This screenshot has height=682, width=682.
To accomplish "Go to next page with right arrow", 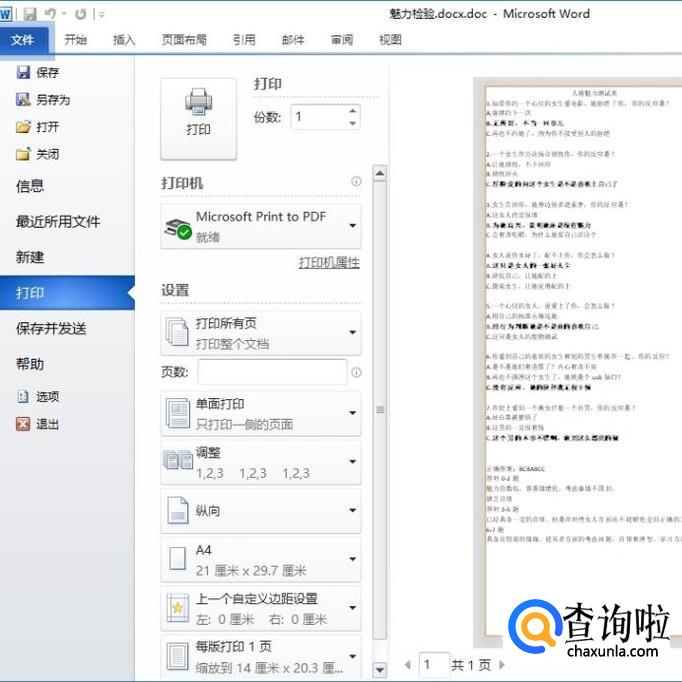I will [x=502, y=665].
